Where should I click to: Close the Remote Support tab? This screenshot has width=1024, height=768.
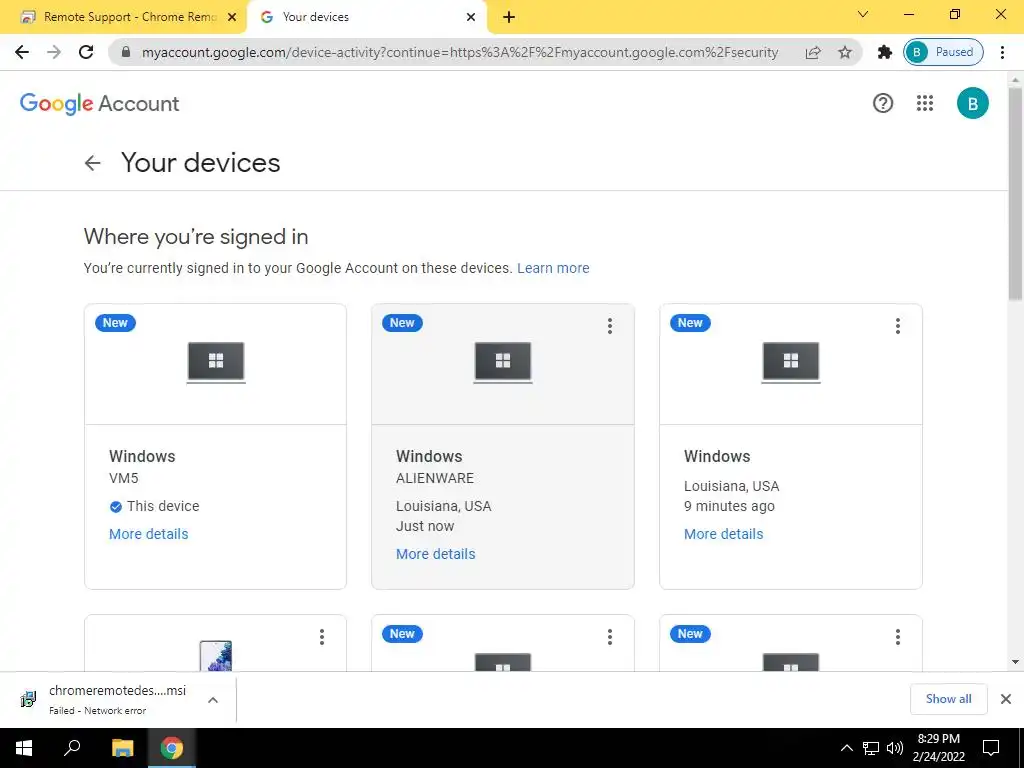[232, 18]
